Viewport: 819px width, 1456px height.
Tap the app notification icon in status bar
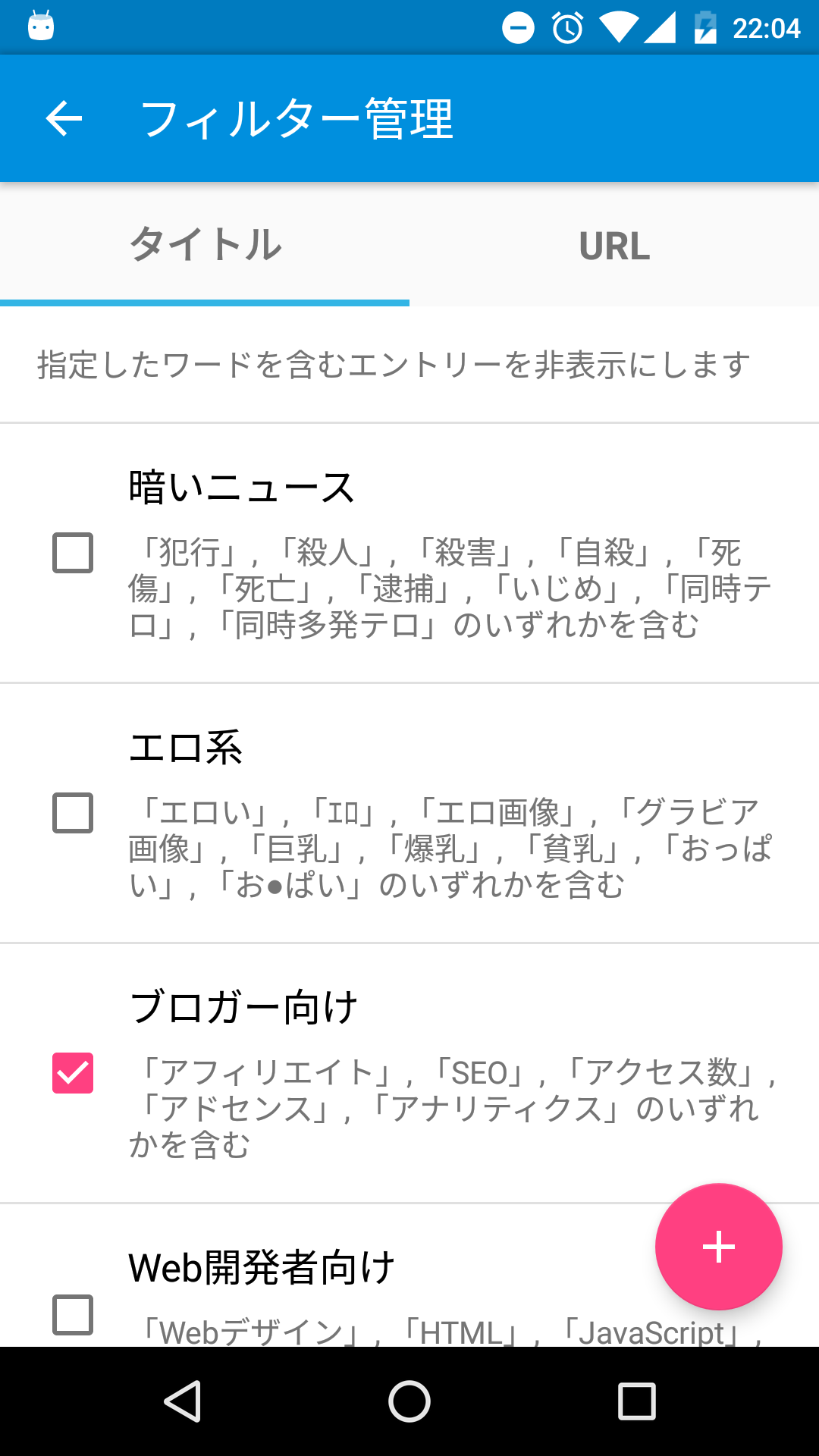[x=41, y=26]
